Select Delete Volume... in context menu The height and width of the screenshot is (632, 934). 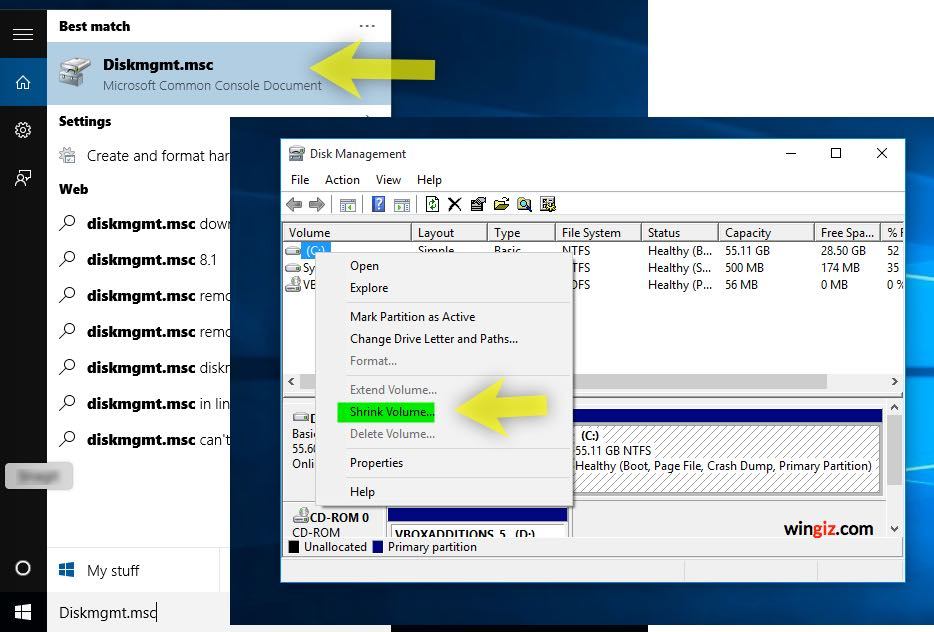(444, 434)
